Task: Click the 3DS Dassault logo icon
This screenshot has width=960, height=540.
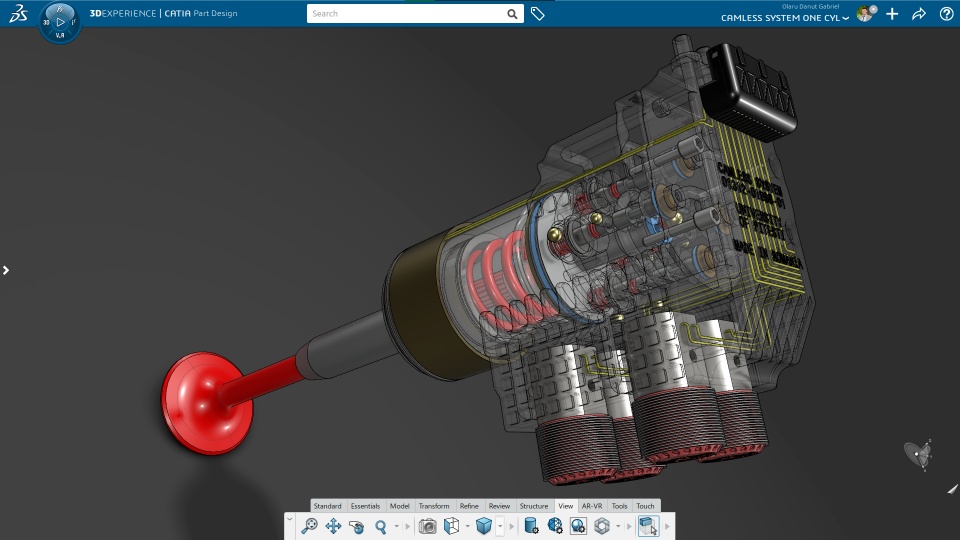Action: [18, 13]
